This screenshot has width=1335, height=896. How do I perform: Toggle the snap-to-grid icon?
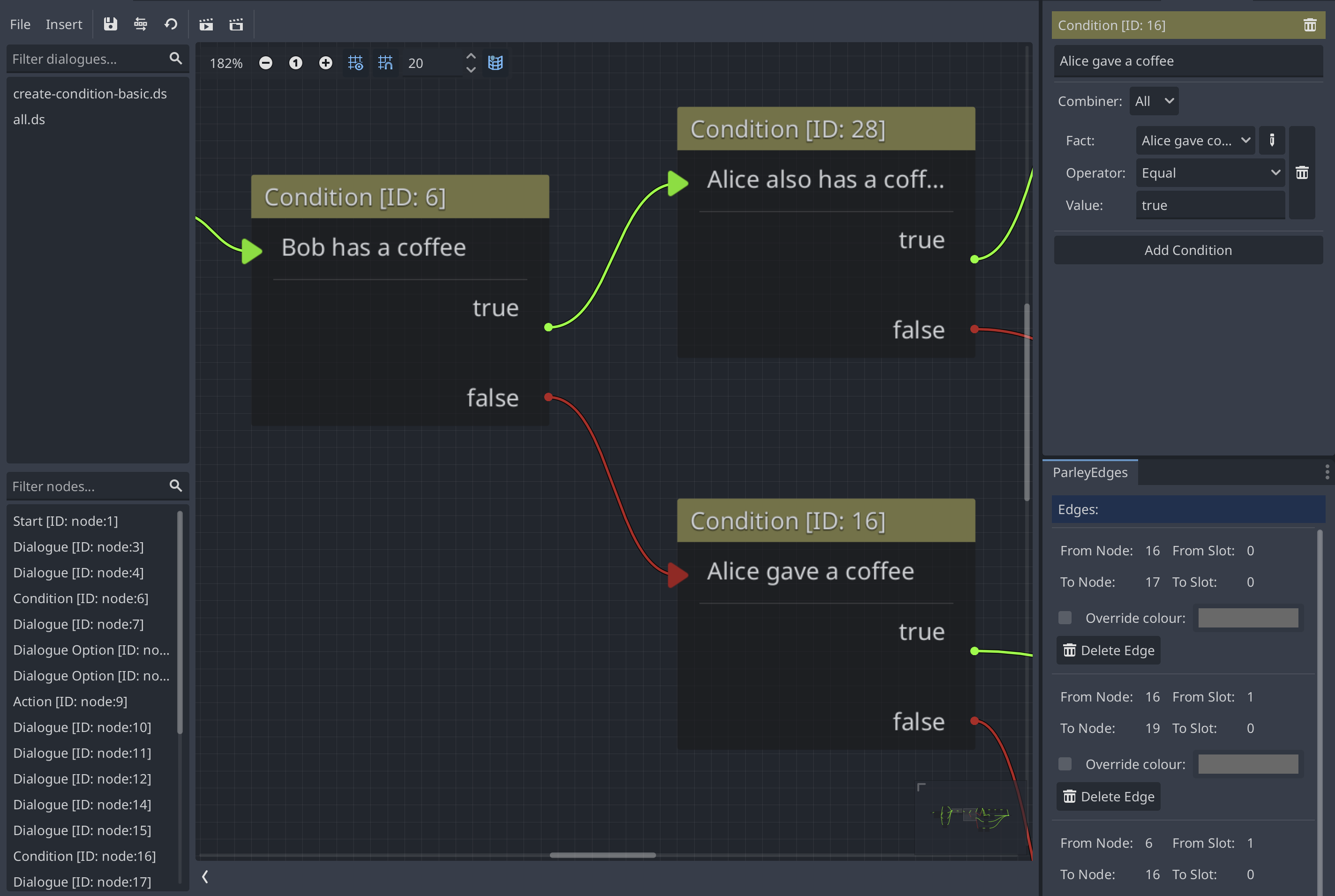386,63
